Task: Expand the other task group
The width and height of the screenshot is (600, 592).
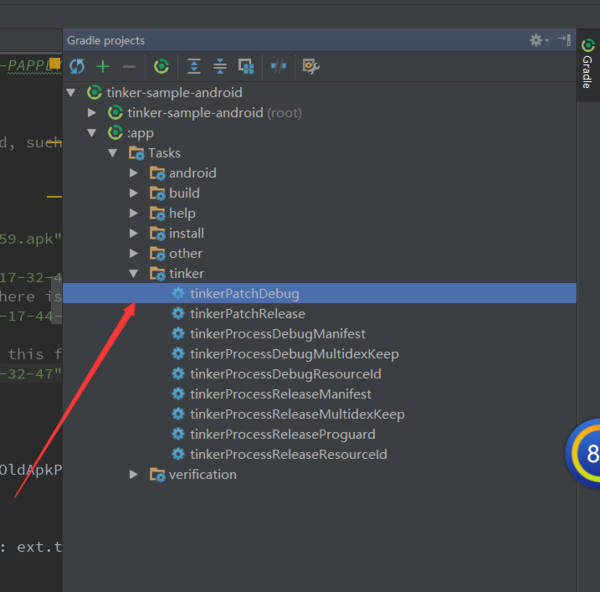Action: tap(133, 253)
